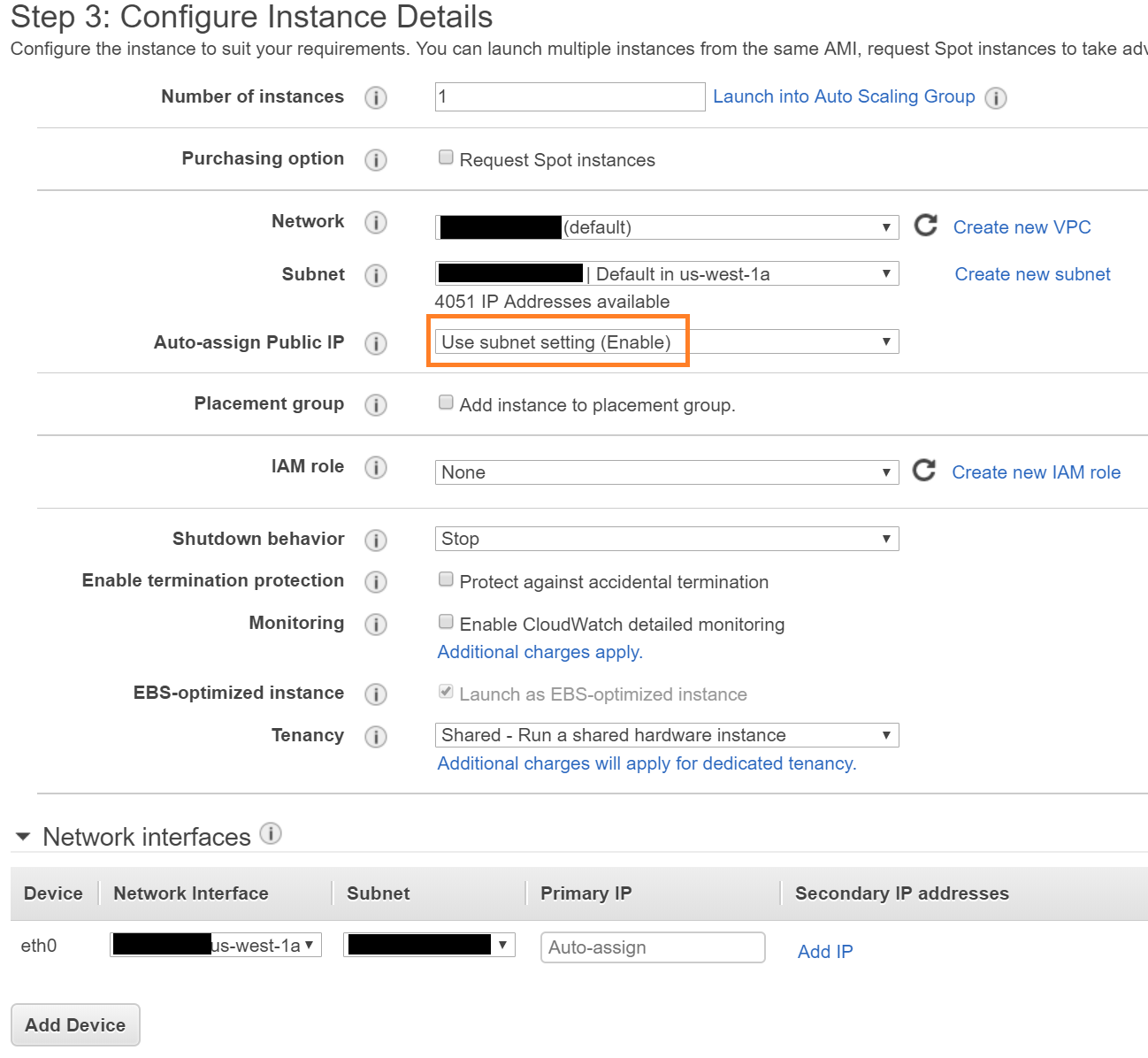Viewport: 1148px width, 1058px height.
Task: Click the Auto-assign Public IP info icon
Action: (x=376, y=344)
